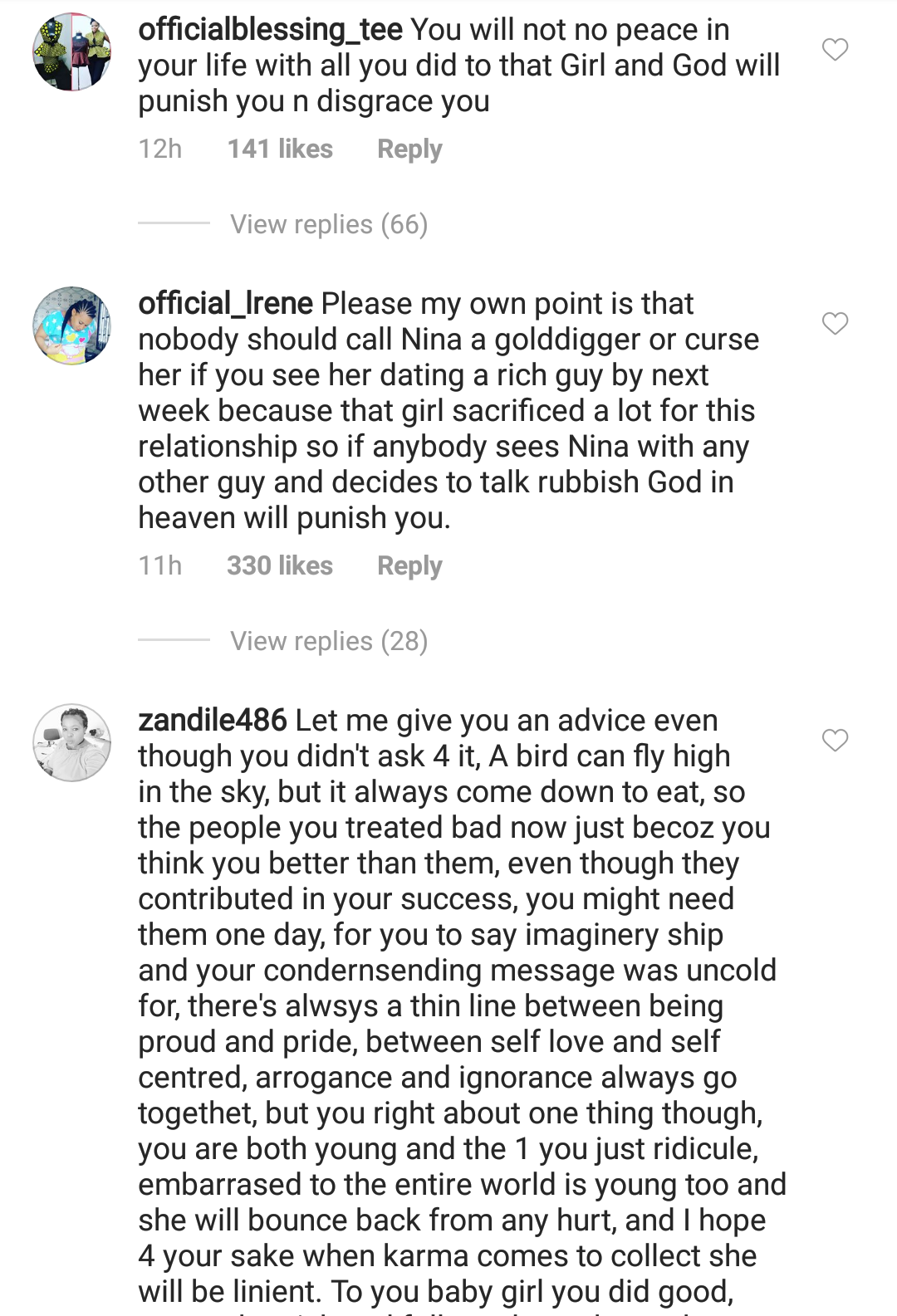897x1316 pixels.
Task: View the 141 likes list
Action: [280, 149]
